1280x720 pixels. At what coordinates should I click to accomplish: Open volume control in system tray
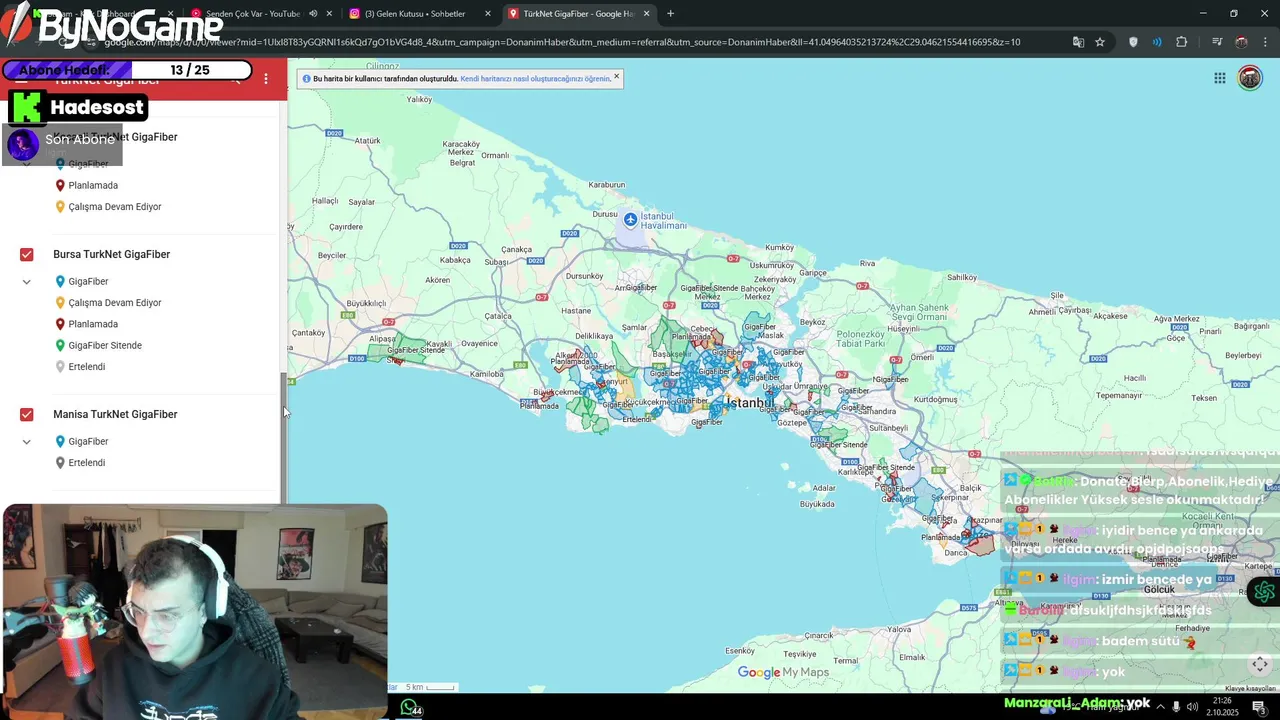(x=1192, y=707)
